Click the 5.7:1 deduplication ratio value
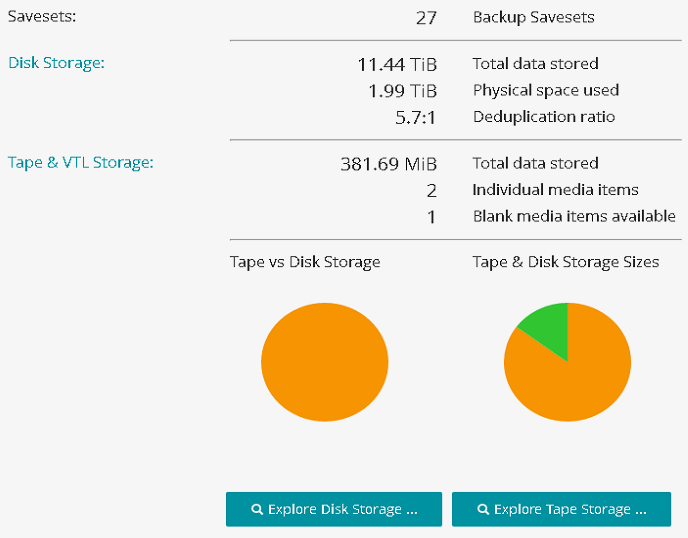Viewport: 688px width, 538px height. coord(414,117)
